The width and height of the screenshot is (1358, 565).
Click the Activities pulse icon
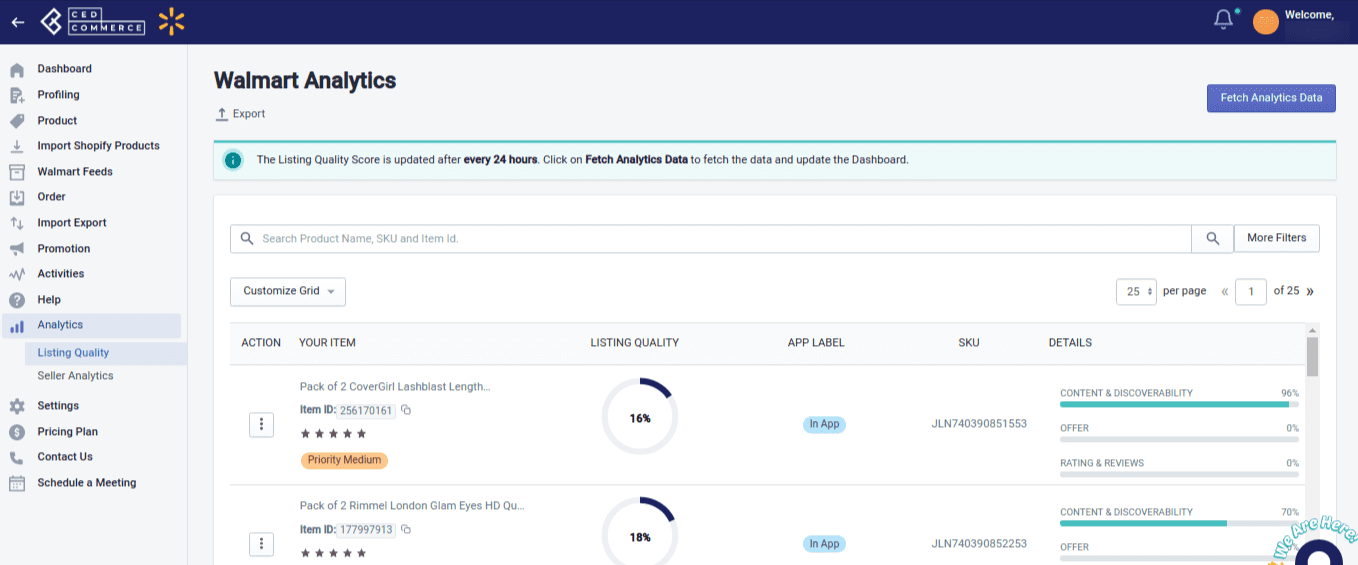tap(17, 274)
